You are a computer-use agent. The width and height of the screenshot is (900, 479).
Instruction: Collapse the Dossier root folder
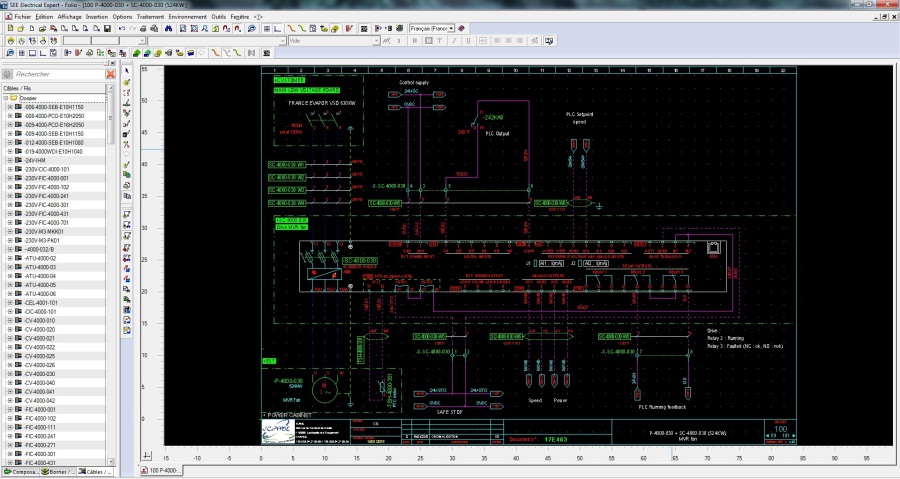(4, 98)
